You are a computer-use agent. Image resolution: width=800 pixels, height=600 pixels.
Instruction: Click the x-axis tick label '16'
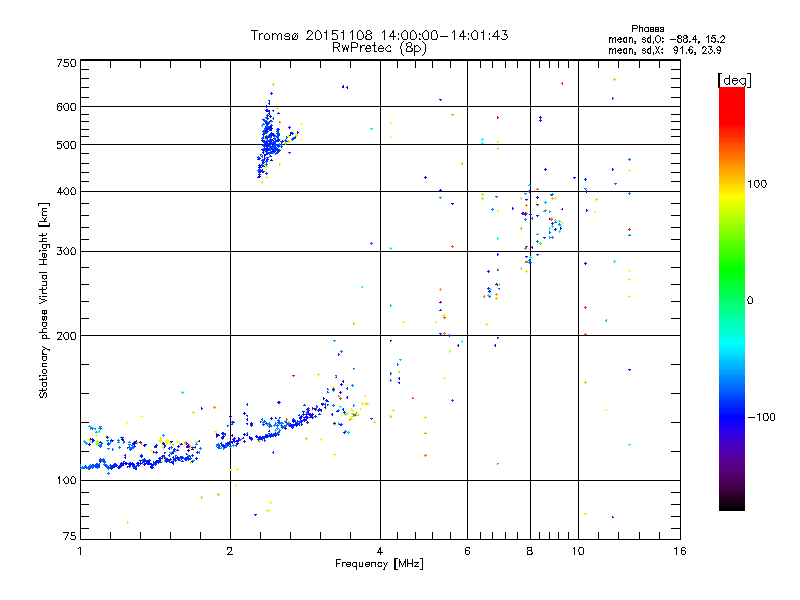[680, 551]
